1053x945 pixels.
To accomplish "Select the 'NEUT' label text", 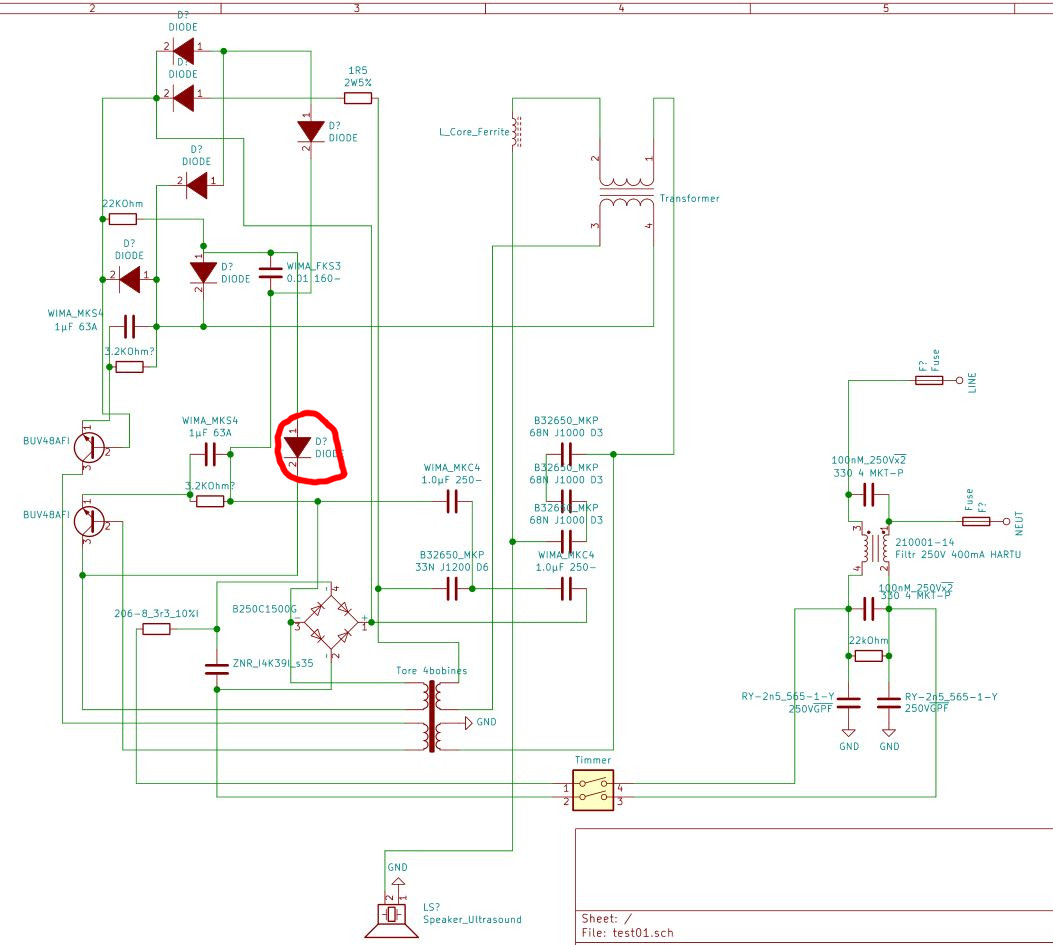I will point(1019,523).
